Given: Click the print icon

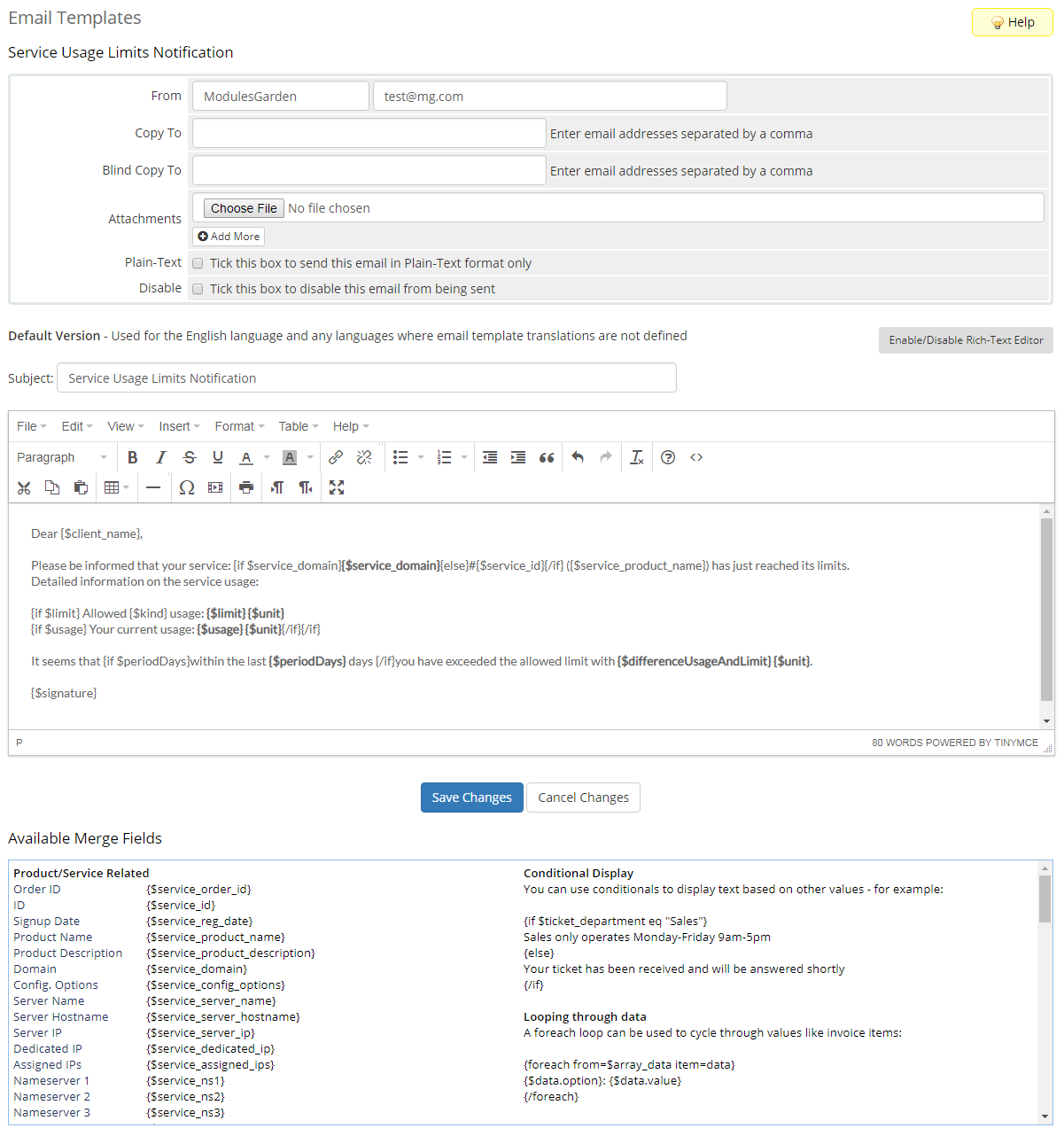Looking at the screenshot, I should 246,487.
